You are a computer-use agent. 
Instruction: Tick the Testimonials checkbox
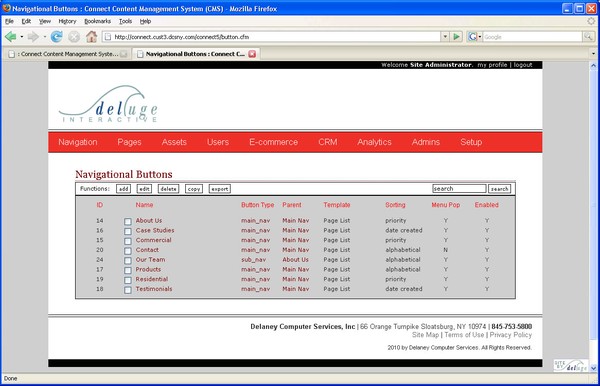pos(128,290)
